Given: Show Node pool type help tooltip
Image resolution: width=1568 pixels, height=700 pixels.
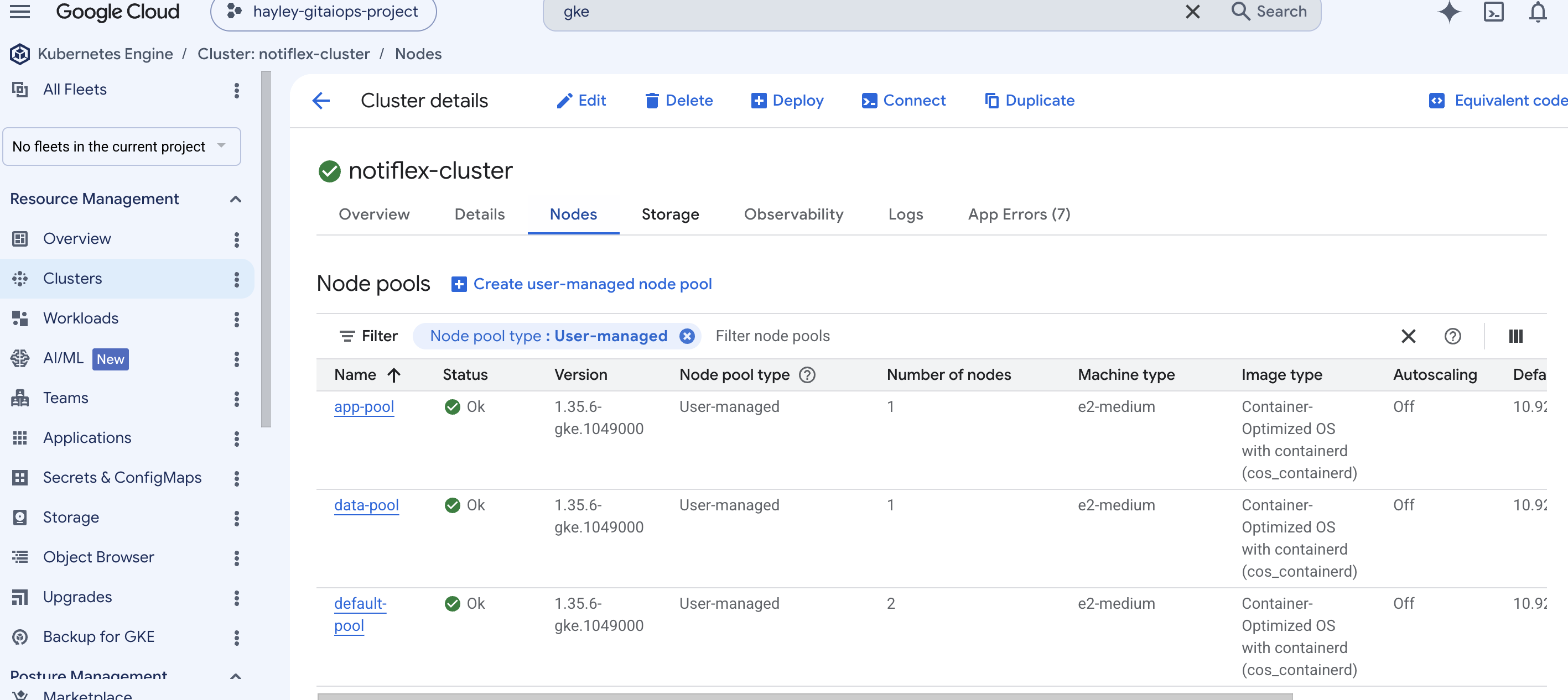Looking at the screenshot, I should tap(807, 375).
